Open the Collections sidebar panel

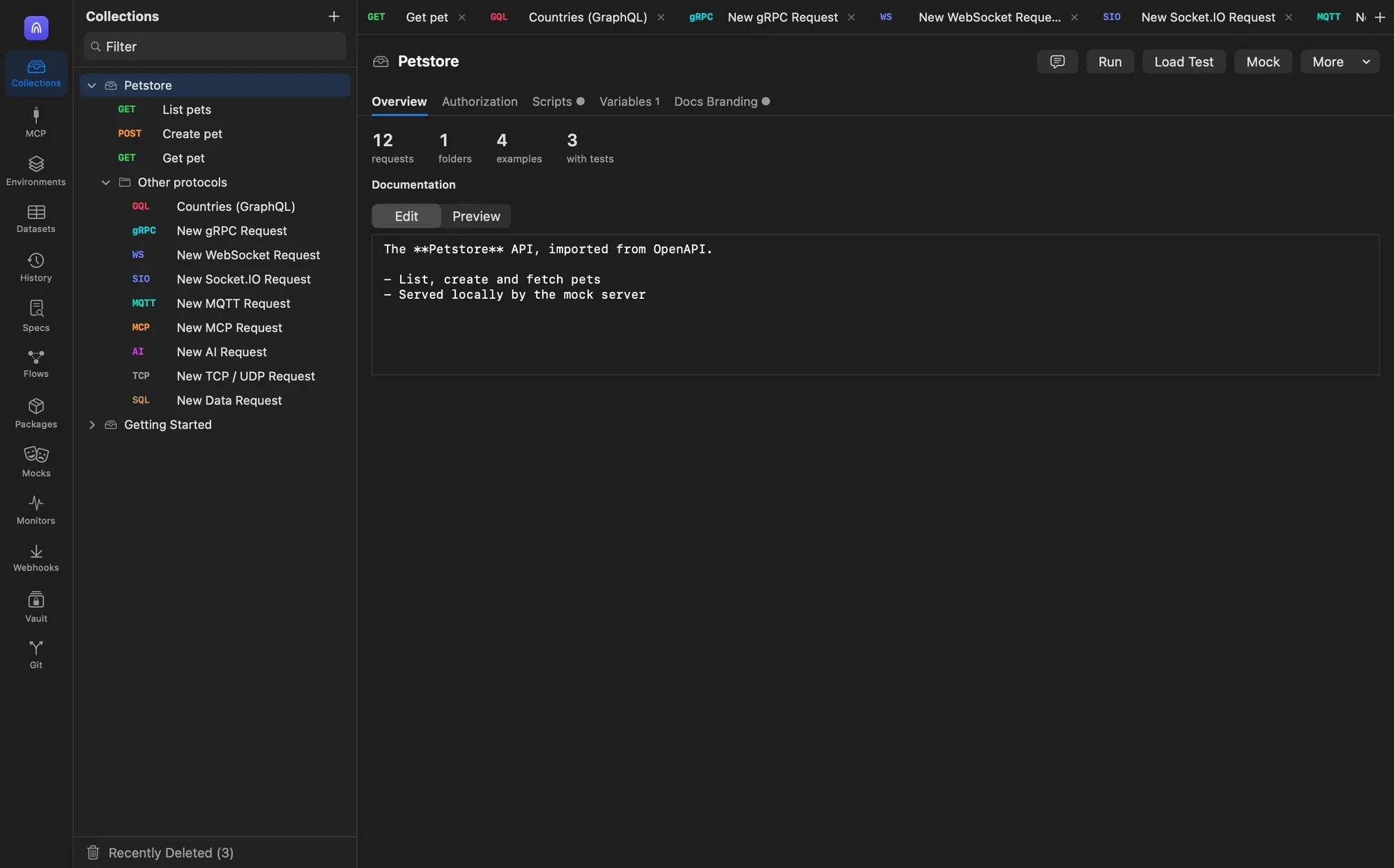[x=36, y=73]
